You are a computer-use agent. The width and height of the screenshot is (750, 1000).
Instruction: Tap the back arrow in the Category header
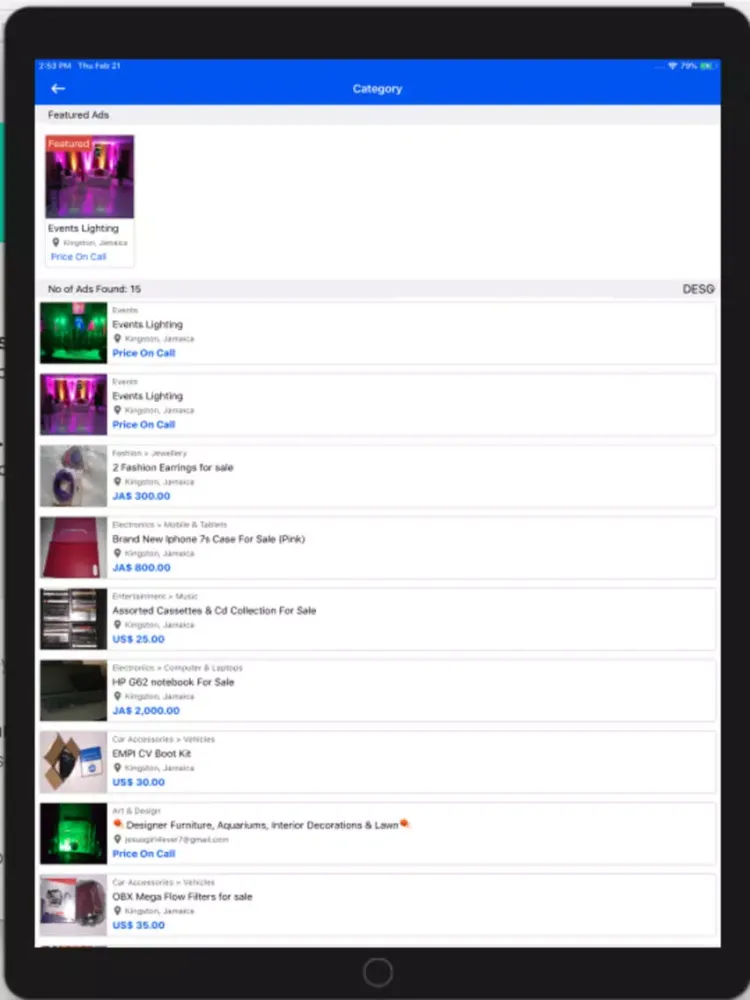coord(58,89)
